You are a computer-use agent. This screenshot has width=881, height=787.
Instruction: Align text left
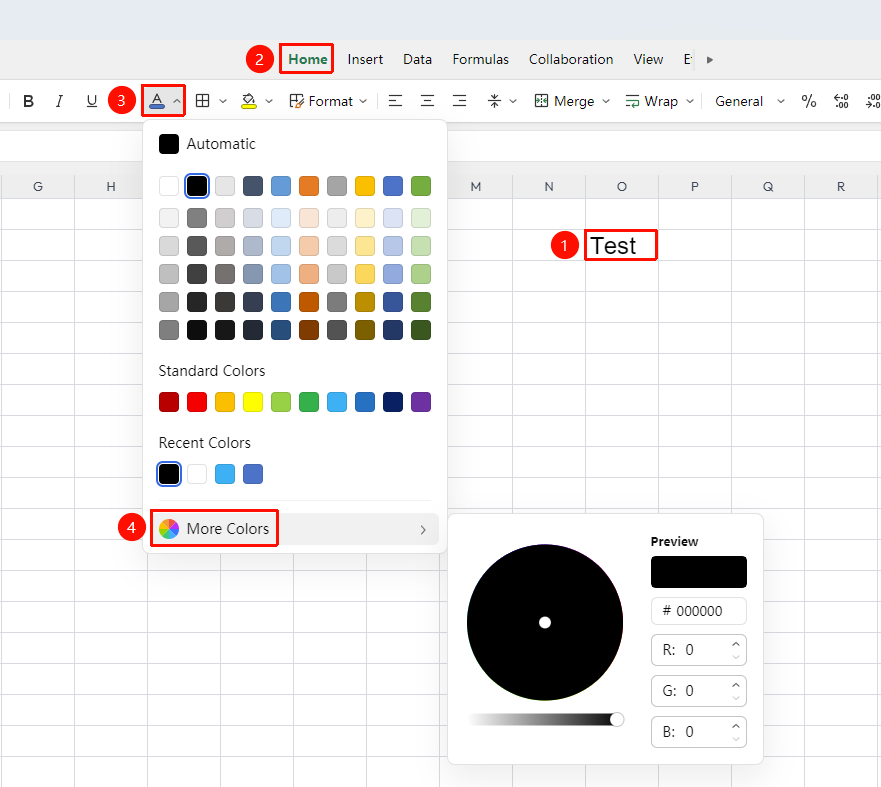pyautogui.click(x=395, y=101)
